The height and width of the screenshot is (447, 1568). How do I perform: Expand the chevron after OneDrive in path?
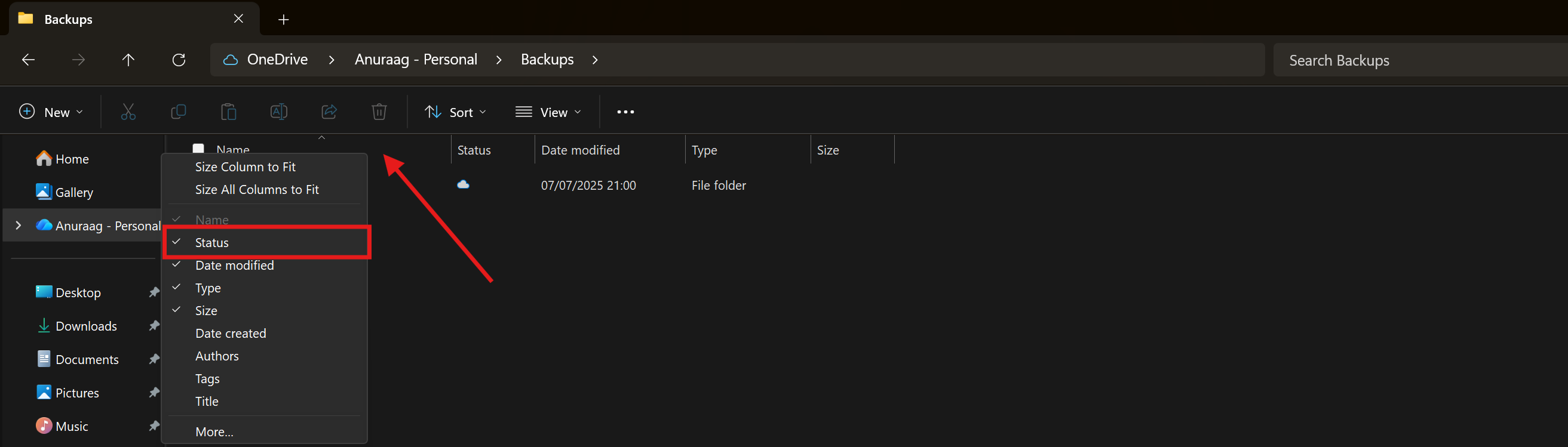(332, 60)
